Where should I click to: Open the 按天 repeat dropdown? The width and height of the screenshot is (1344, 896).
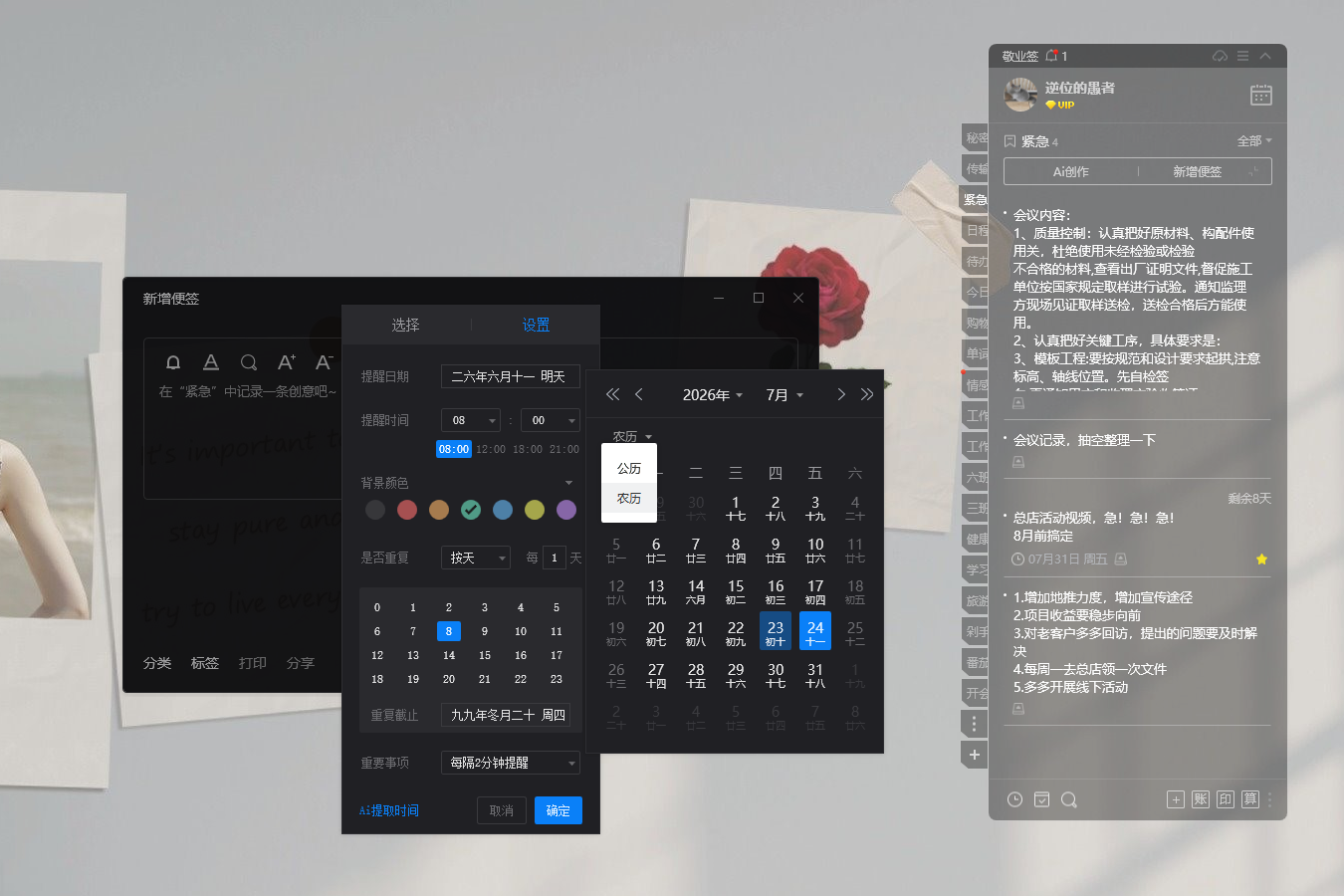[476, 558]
